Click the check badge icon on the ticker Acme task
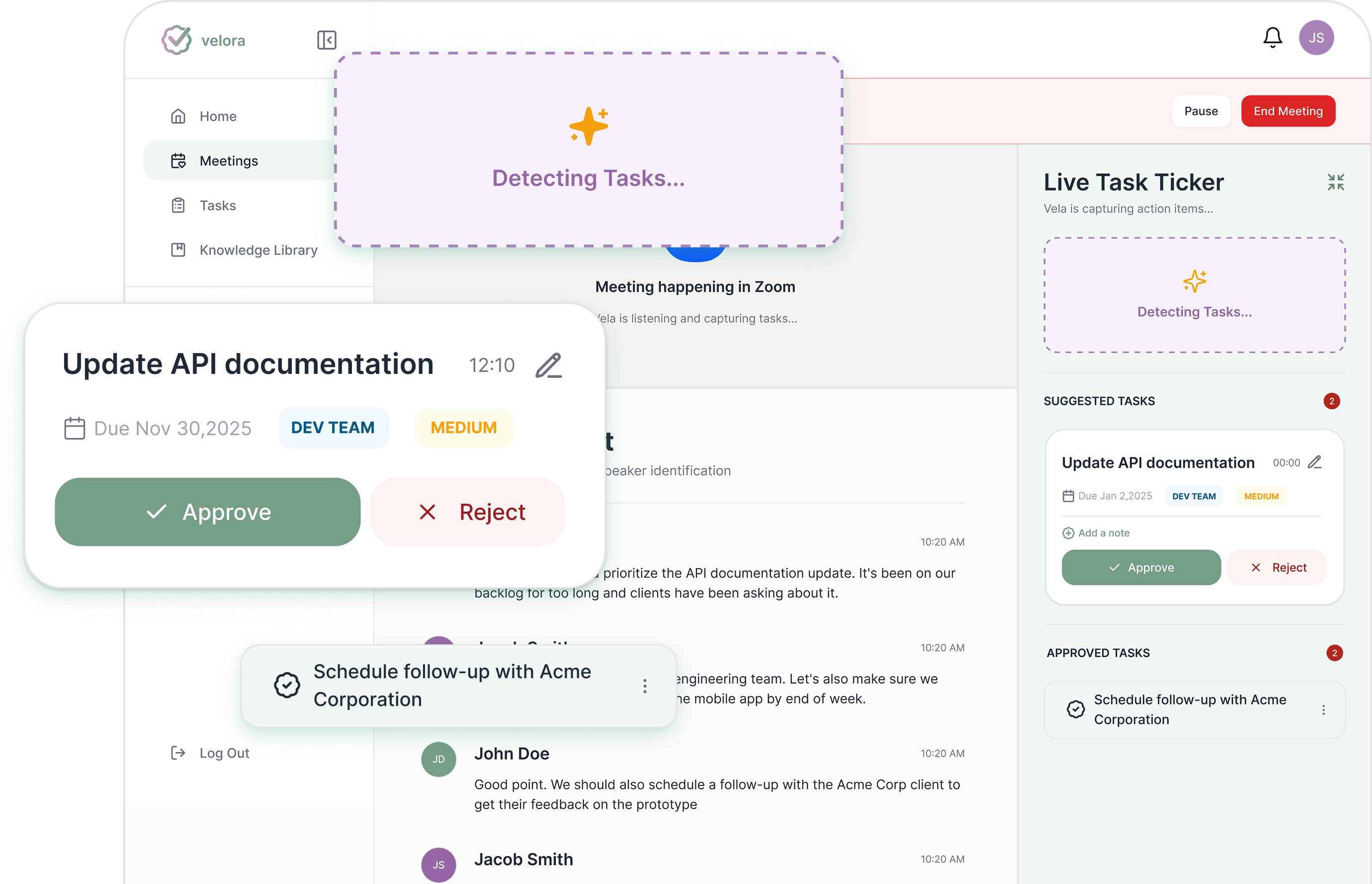1372x884 pixels. (x=1075, y=709)
